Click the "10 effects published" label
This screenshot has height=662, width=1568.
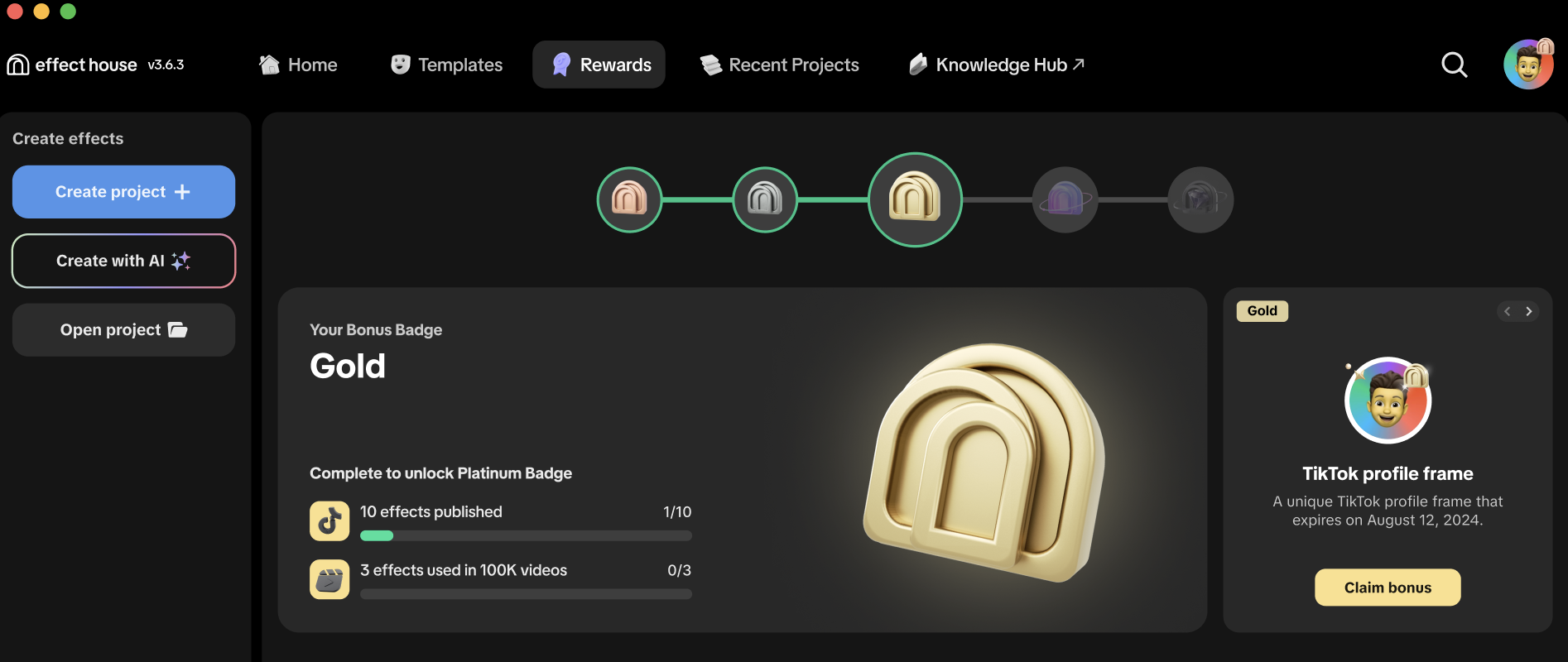coord(431,512)
